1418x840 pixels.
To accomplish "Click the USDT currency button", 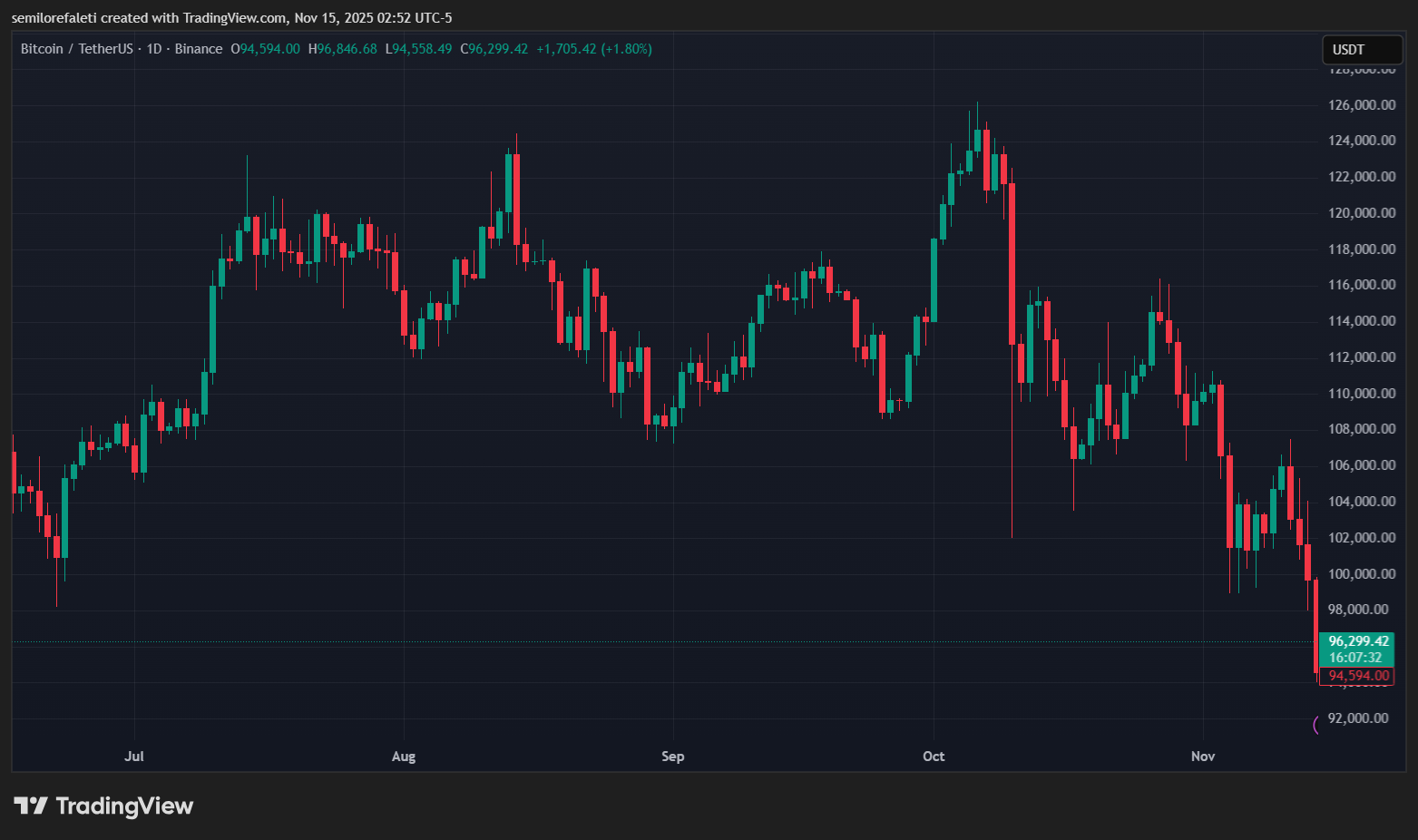I will pos(1361,50).
